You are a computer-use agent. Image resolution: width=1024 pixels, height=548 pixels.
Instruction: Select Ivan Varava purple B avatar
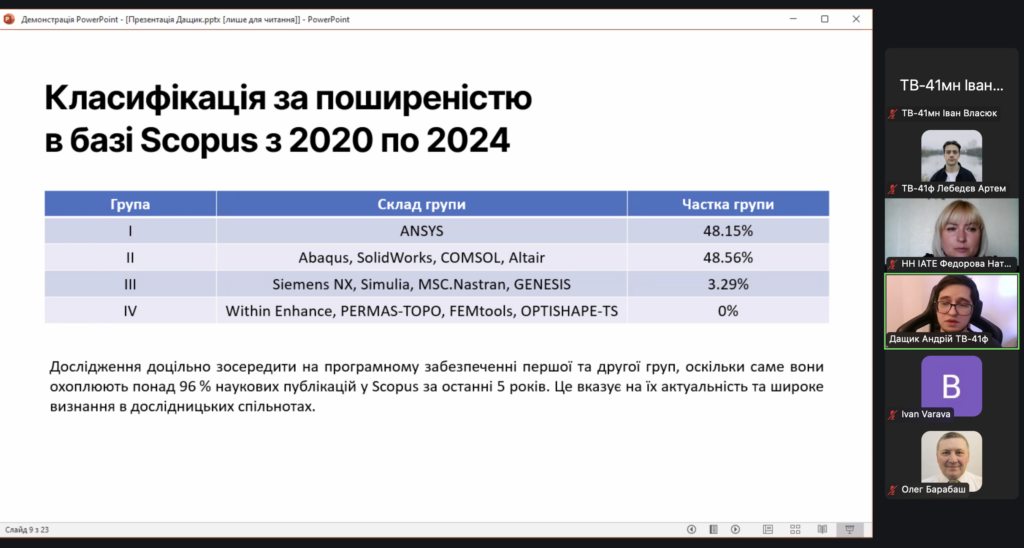952,385
